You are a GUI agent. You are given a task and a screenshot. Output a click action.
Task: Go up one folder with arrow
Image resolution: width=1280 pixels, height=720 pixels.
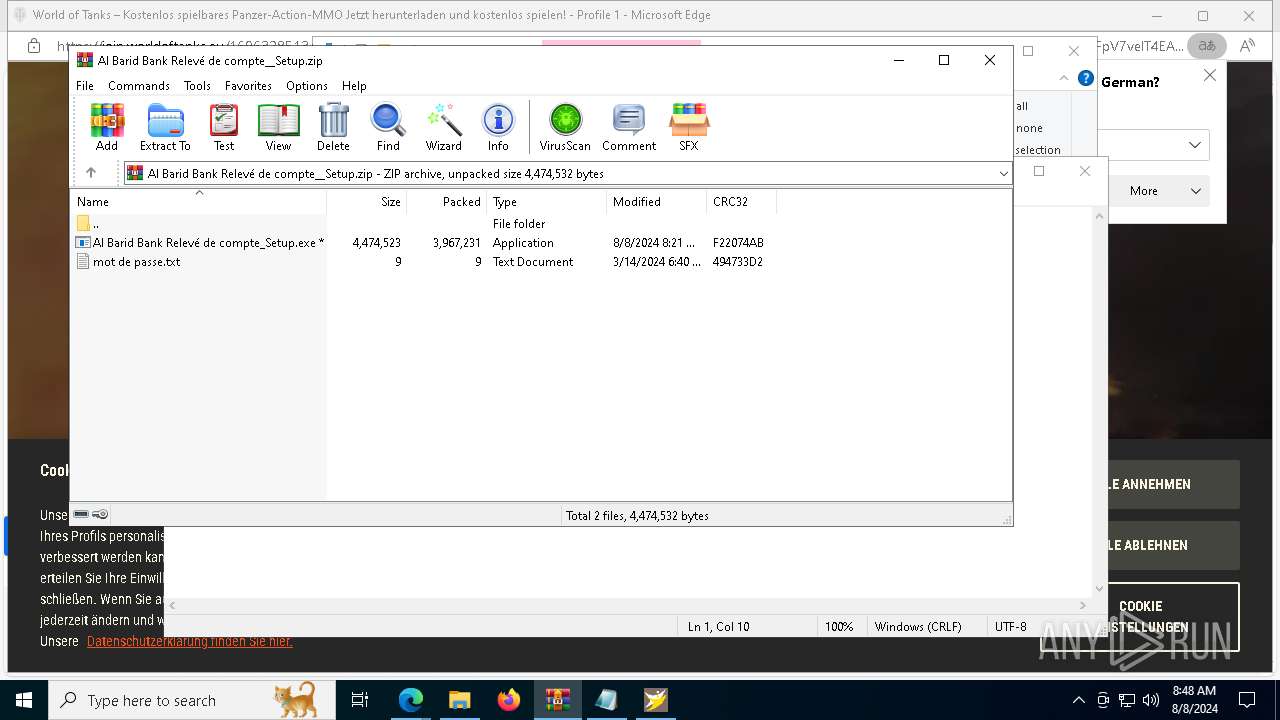coord(91,173)
